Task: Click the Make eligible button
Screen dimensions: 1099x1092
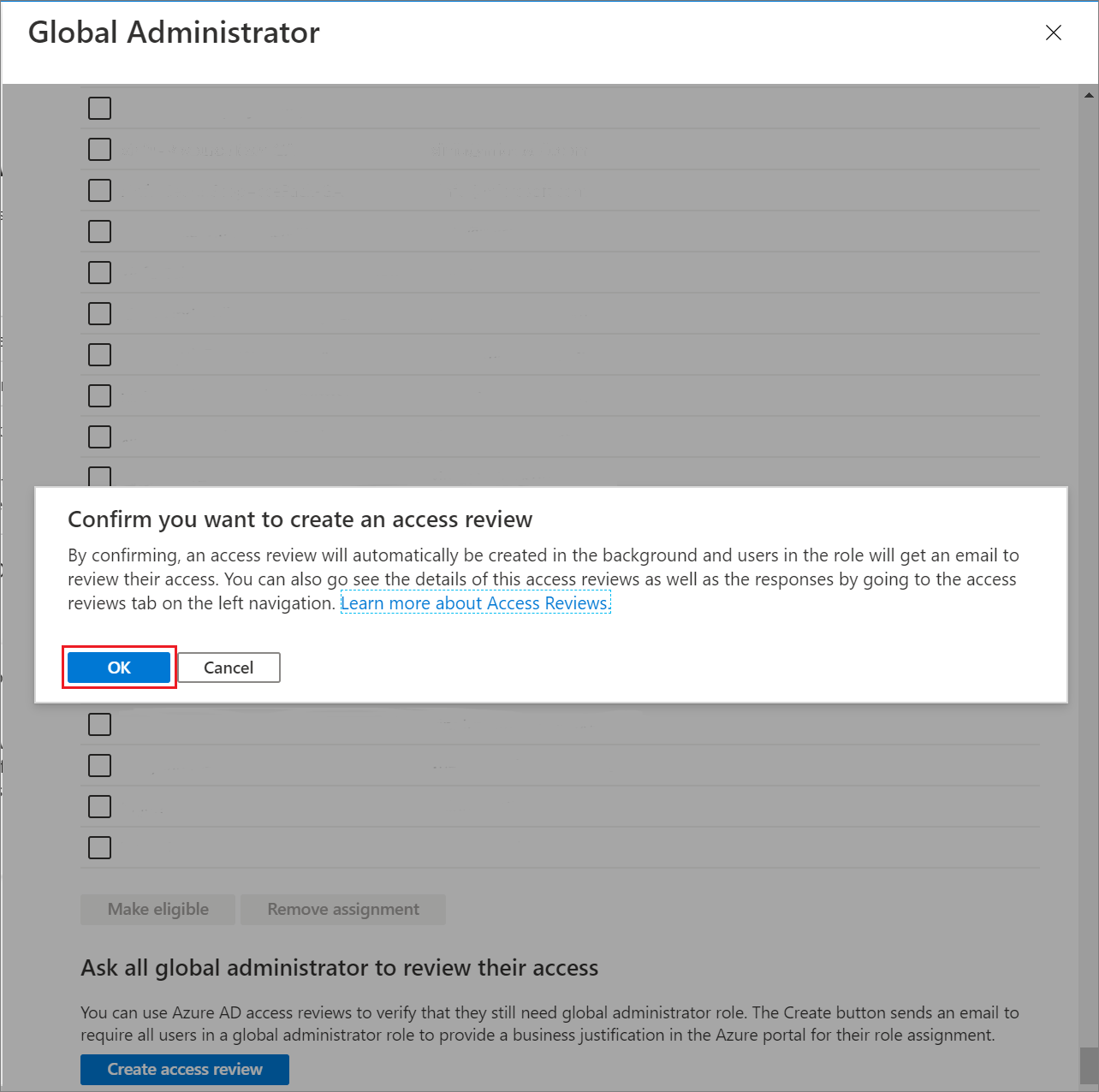Action: 157,909
